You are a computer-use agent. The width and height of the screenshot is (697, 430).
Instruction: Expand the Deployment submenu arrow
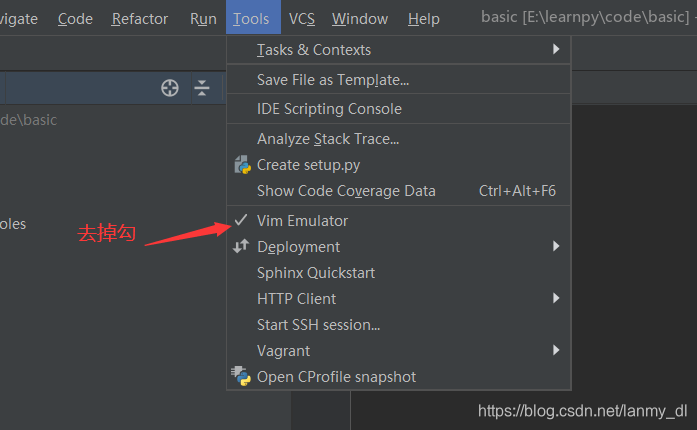tap(556, 246)
